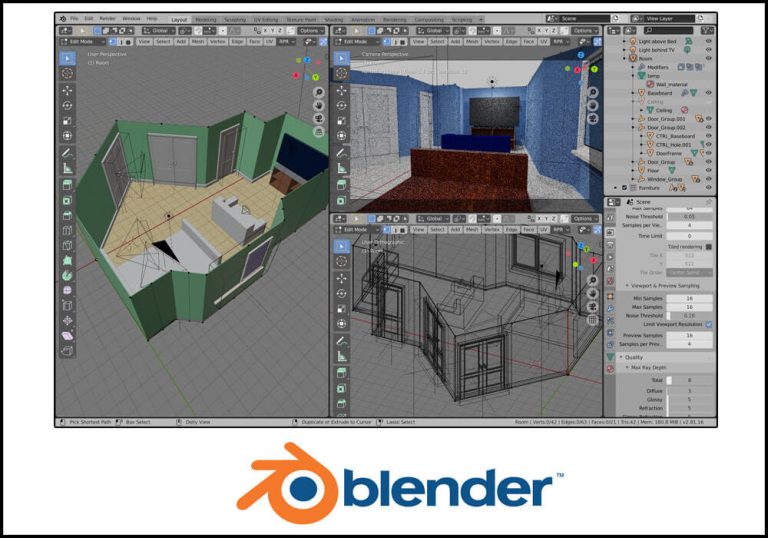
Task: Expand the Door_Group.001 tree row
Action: 633,119
